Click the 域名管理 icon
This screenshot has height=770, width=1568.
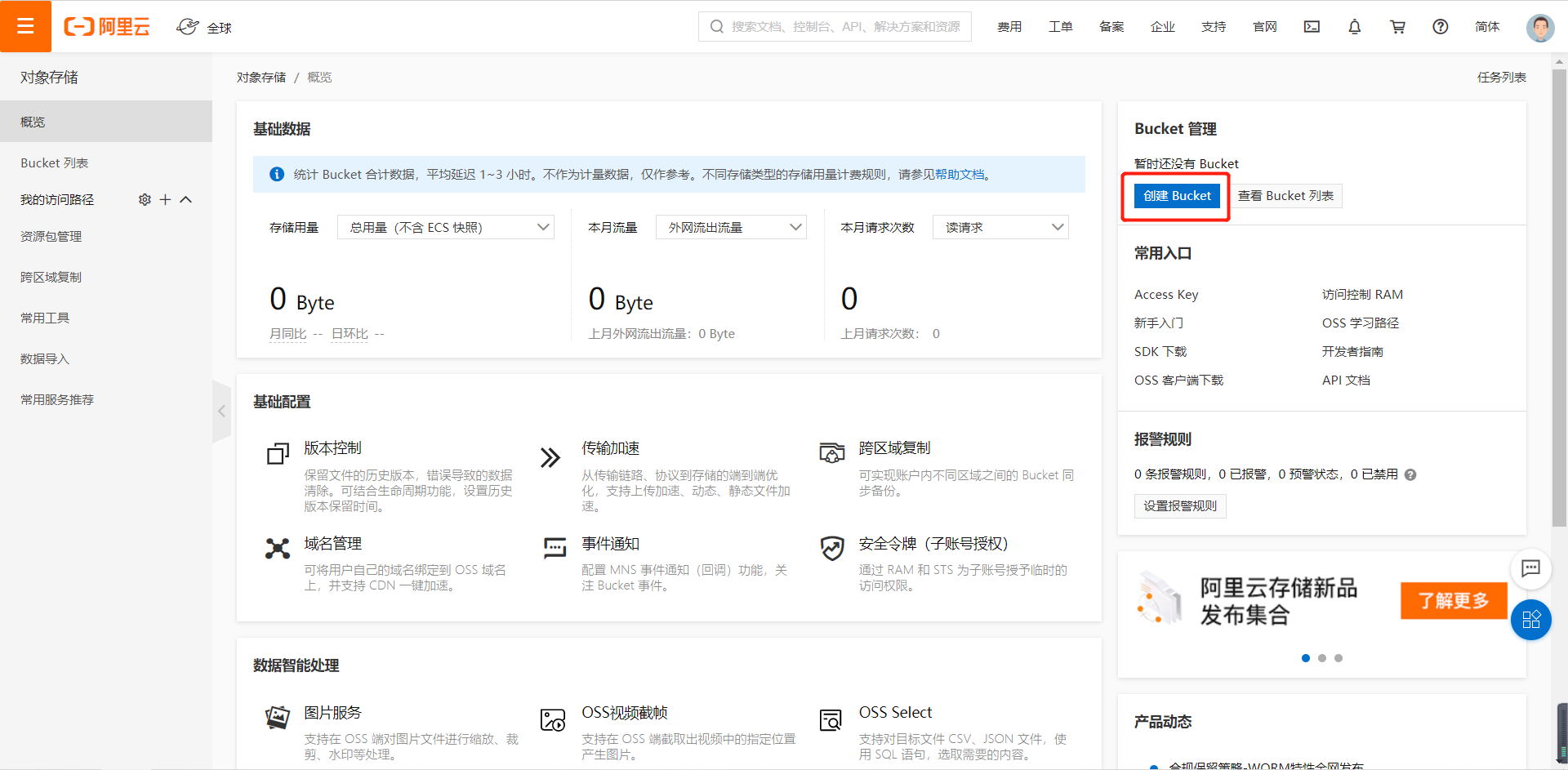click(x=278, y=548)
